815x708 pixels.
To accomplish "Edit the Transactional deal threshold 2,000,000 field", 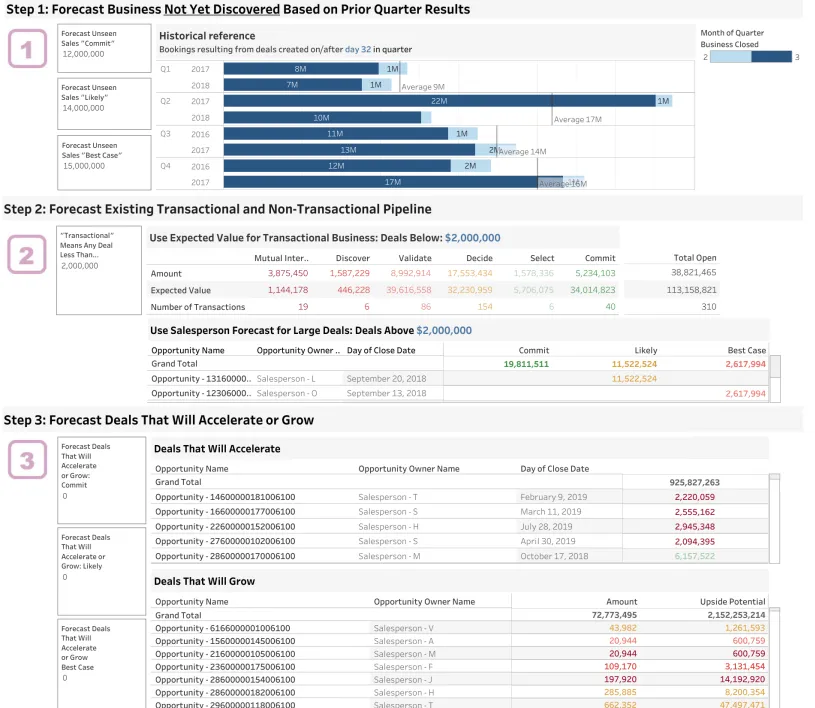I will pyautogui.click(x=80, y=266).
